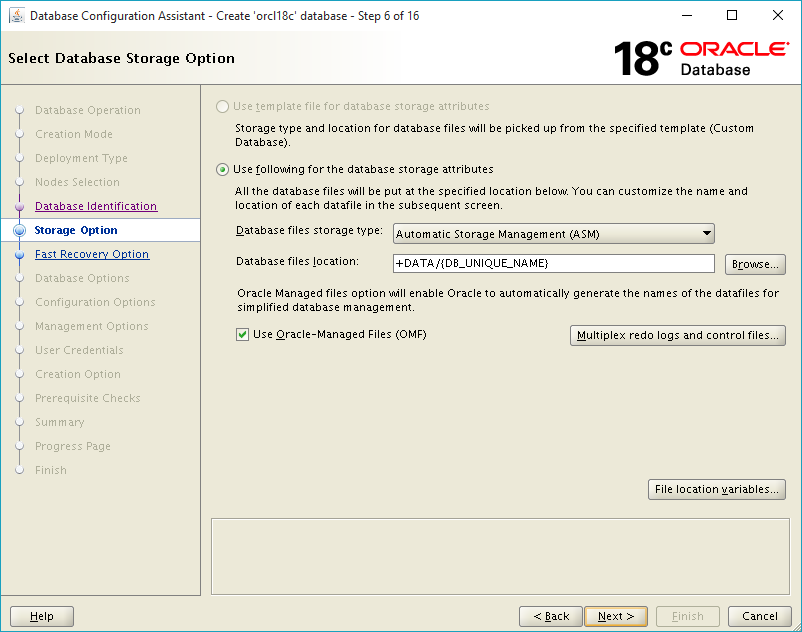802x632 pixels.
Task: Click Browse button for files location
Action: 755,264
